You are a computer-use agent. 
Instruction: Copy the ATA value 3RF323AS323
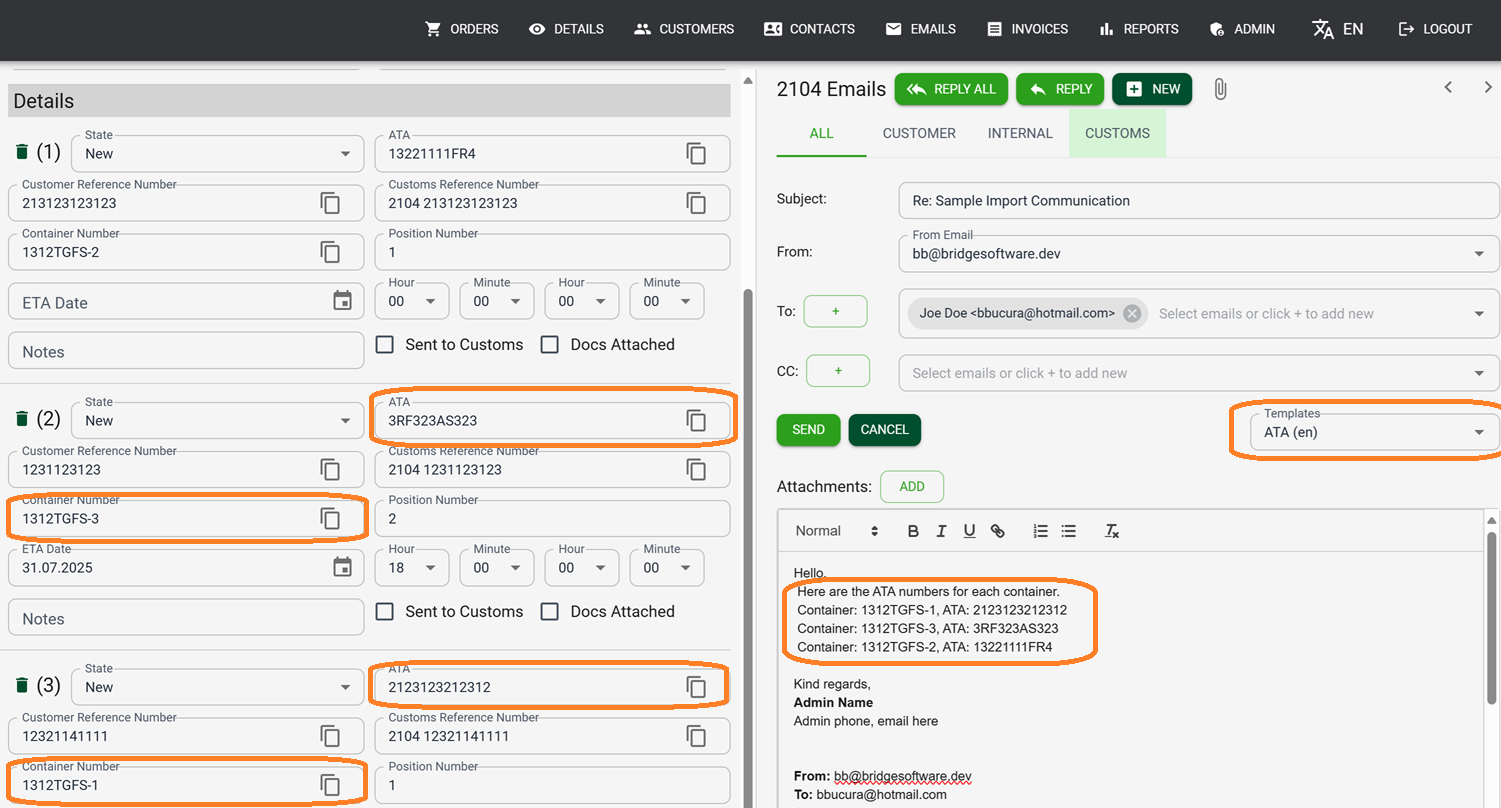pyautogui.click(x=696, y=421)
